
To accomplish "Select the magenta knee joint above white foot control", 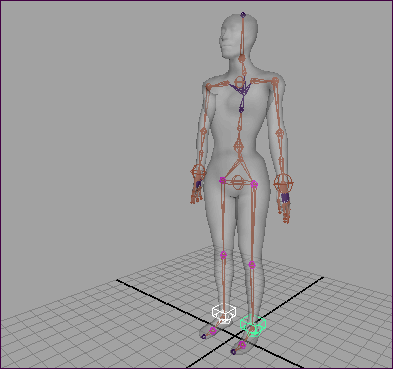I will tap(223, 256).
